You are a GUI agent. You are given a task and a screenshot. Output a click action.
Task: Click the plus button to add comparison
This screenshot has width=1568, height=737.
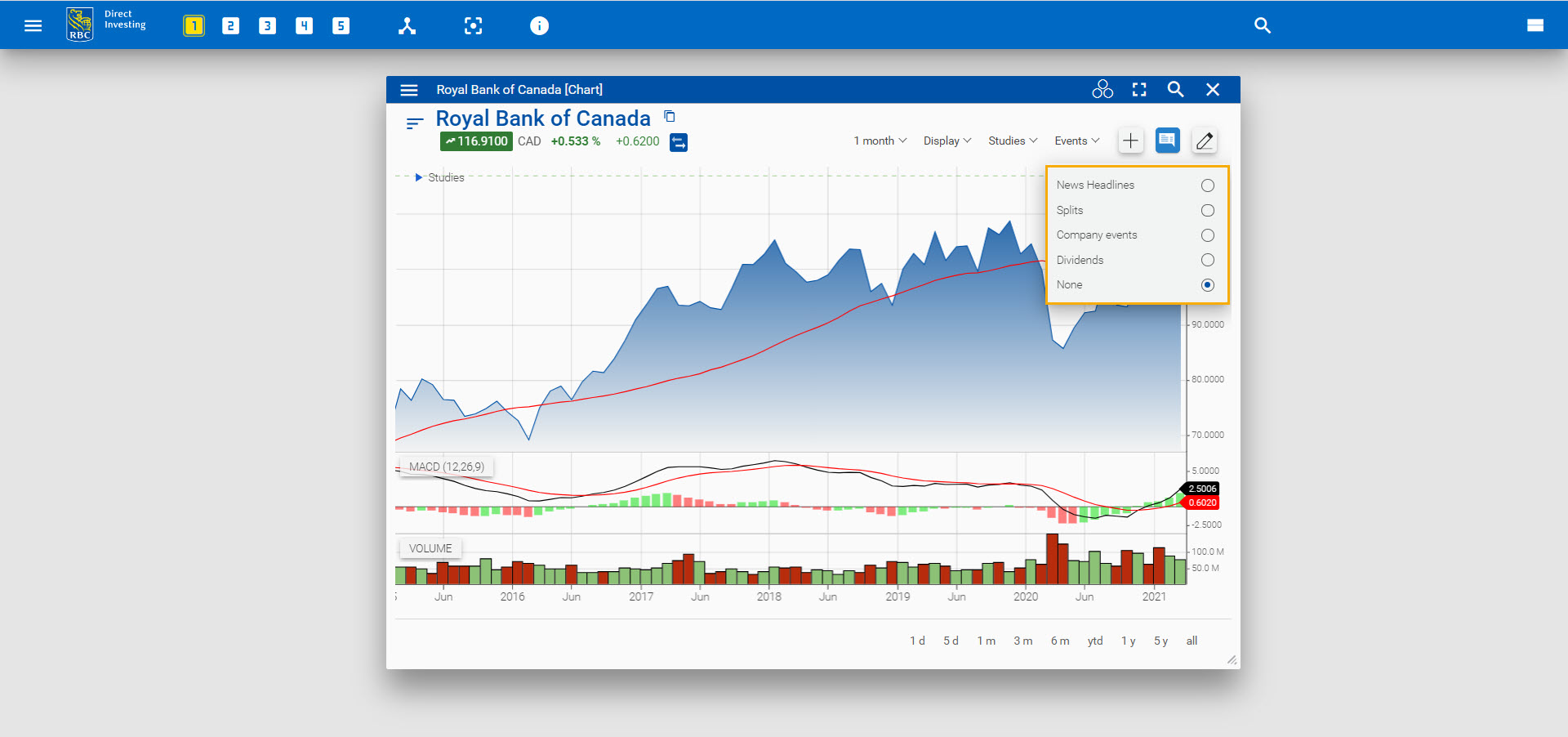coord(1130,141)
